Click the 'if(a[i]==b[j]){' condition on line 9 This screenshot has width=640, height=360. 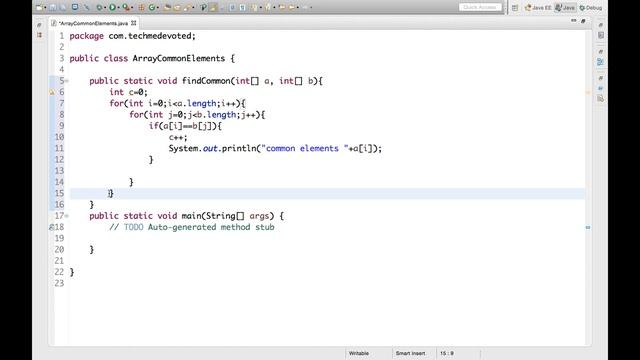(x=185, y=126)
